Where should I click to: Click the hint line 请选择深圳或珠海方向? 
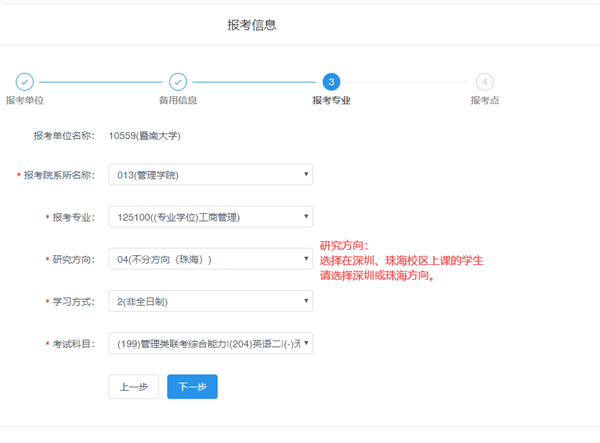(377, 275)
